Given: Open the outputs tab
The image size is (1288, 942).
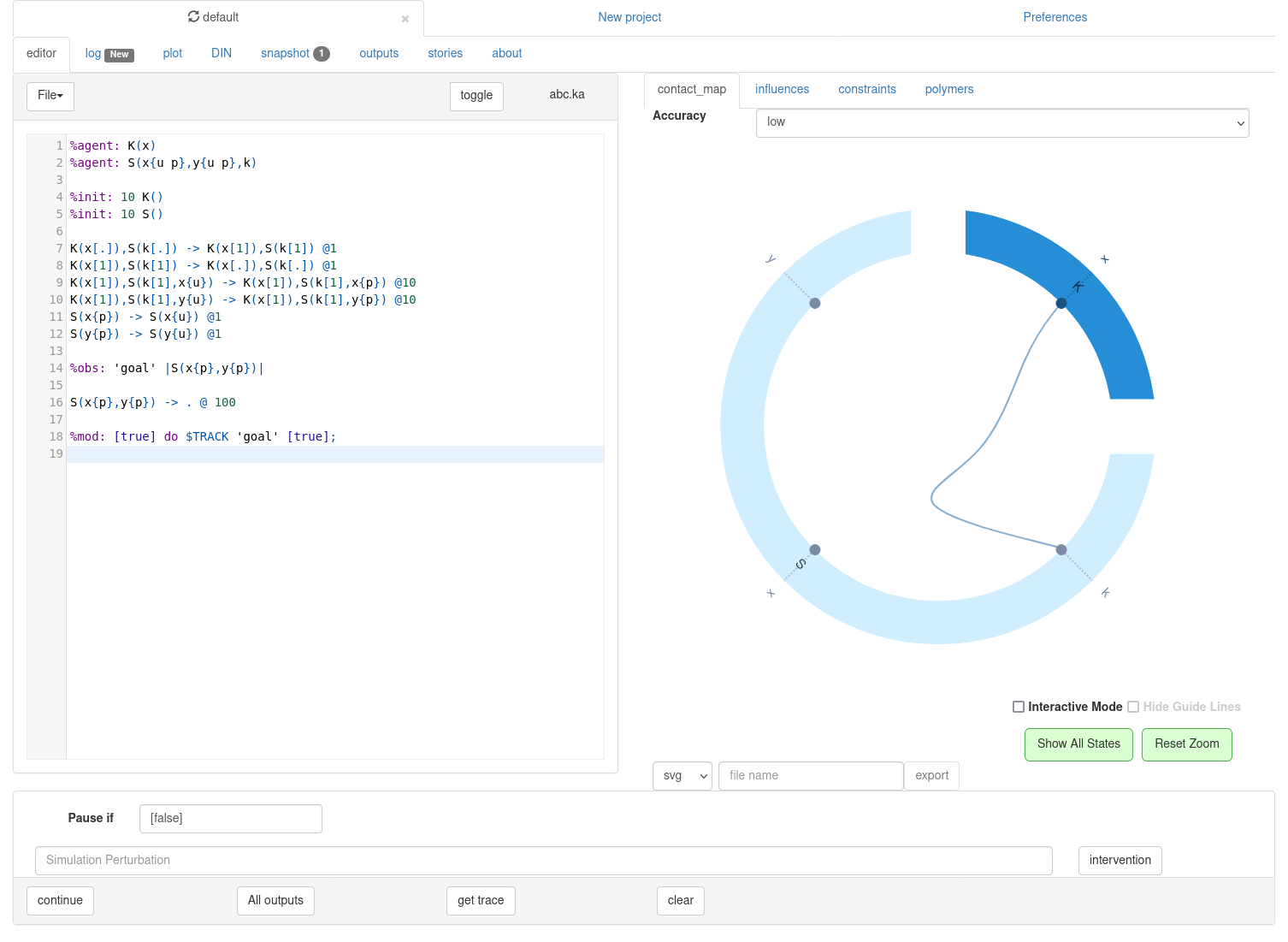Looking at the screenshot, I should tap(379, 53).
